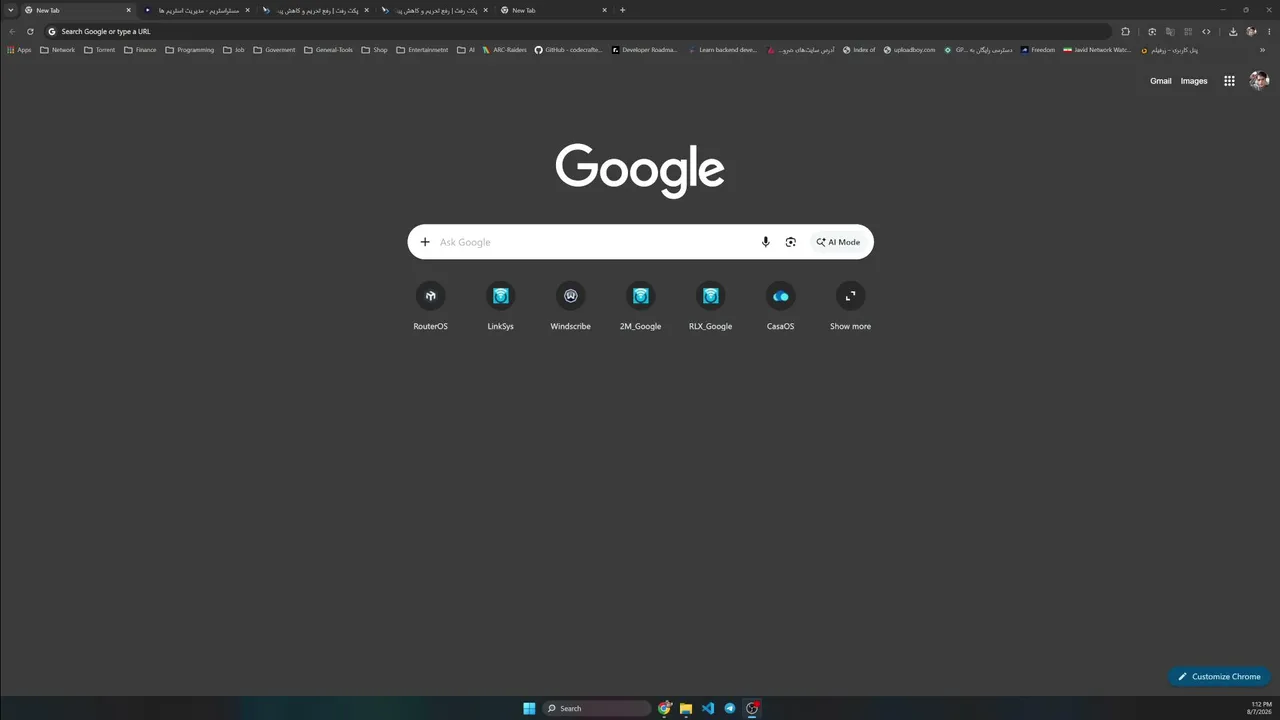
Task: Open the Chrome profile avatar in the toolbar
Action: 1250,31
